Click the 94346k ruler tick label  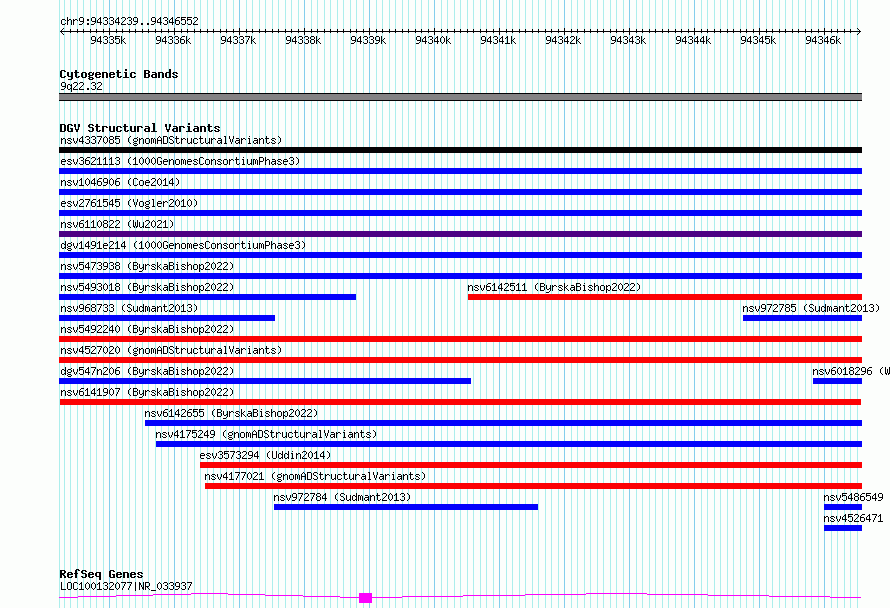coord(823,40)
